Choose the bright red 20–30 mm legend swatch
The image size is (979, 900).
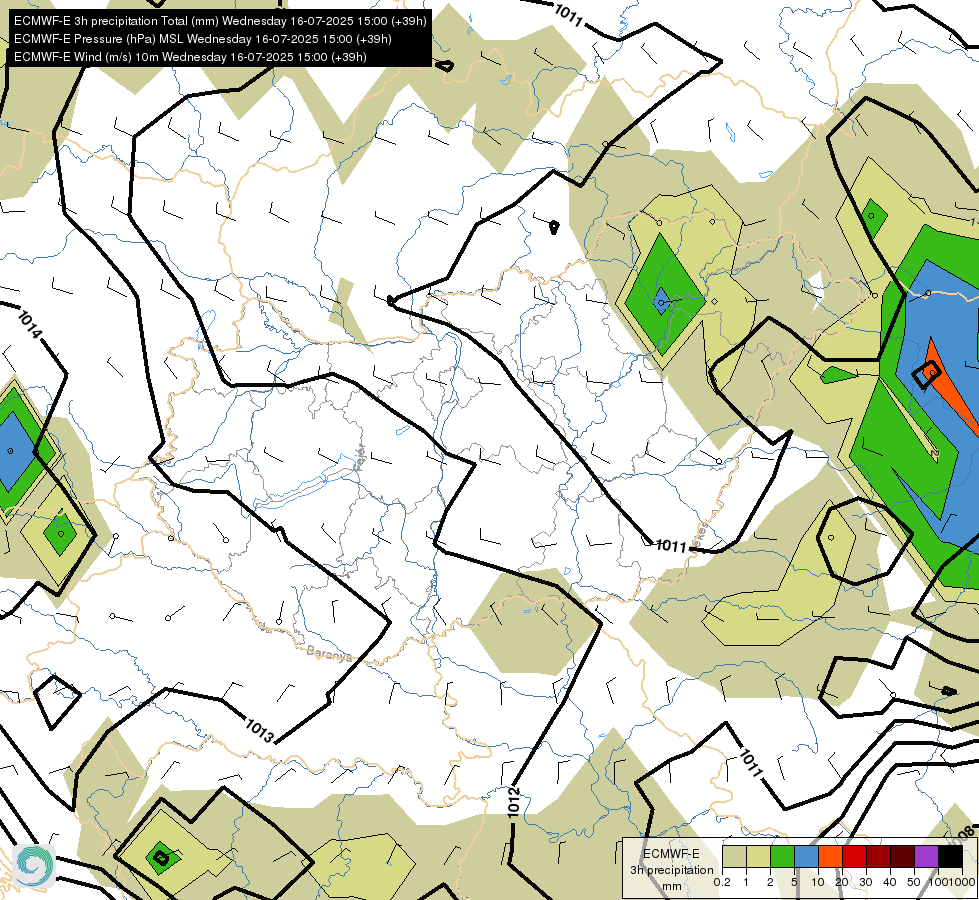point(854,856)
